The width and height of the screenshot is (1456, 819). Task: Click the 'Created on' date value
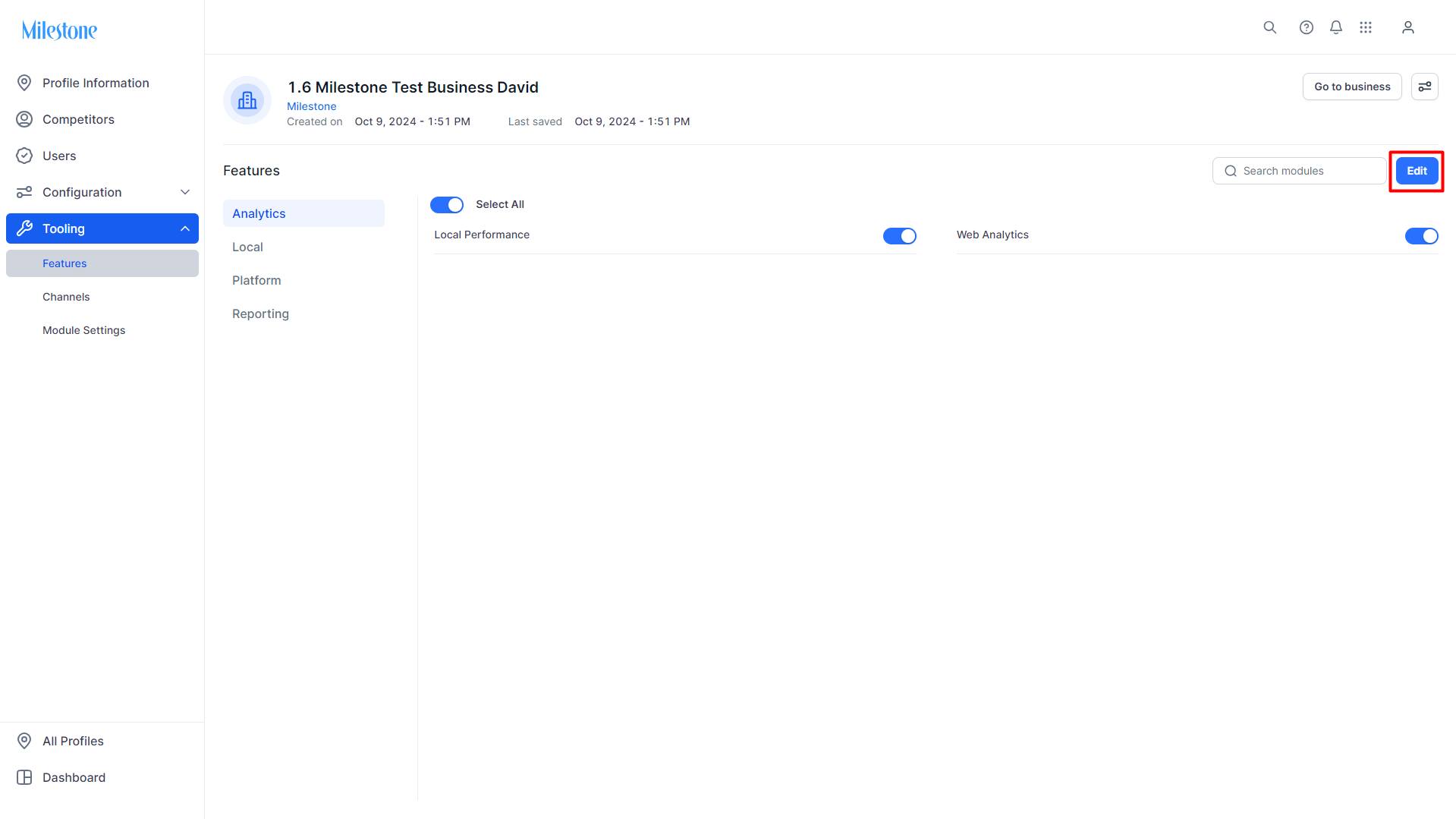[x=413, y=121]
